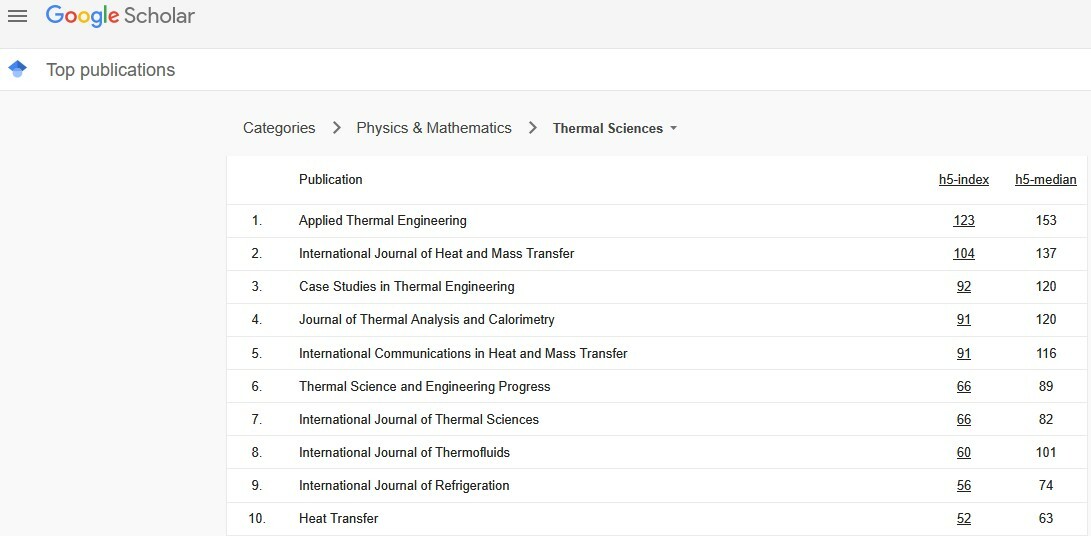Open h5-index for Thermal Science and Engineering Progress
Viewport: 1091px width, 536px height.
pyautogui.click(x=963, y=386)
